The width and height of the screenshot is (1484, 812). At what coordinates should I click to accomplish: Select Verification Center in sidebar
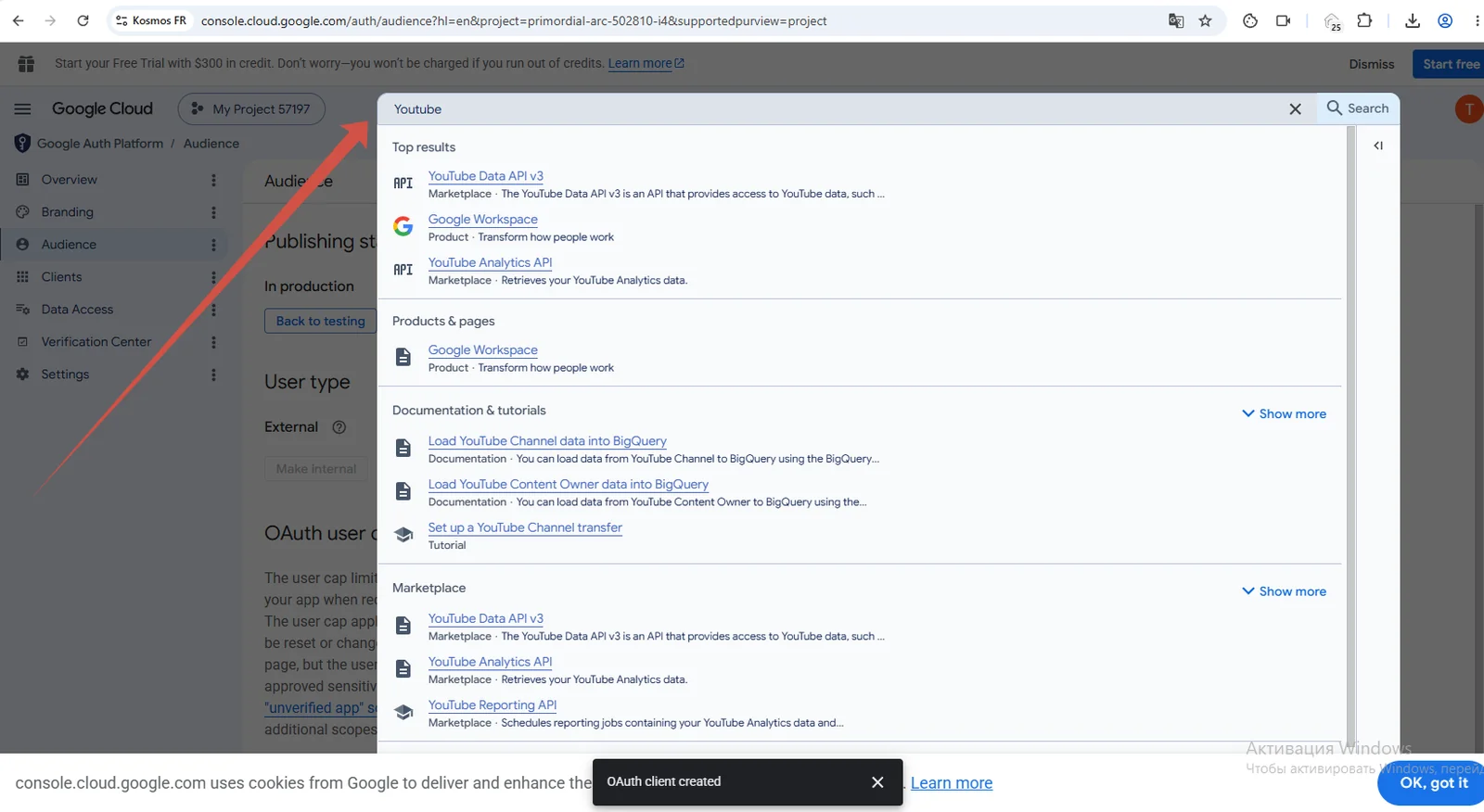[96, 342]
